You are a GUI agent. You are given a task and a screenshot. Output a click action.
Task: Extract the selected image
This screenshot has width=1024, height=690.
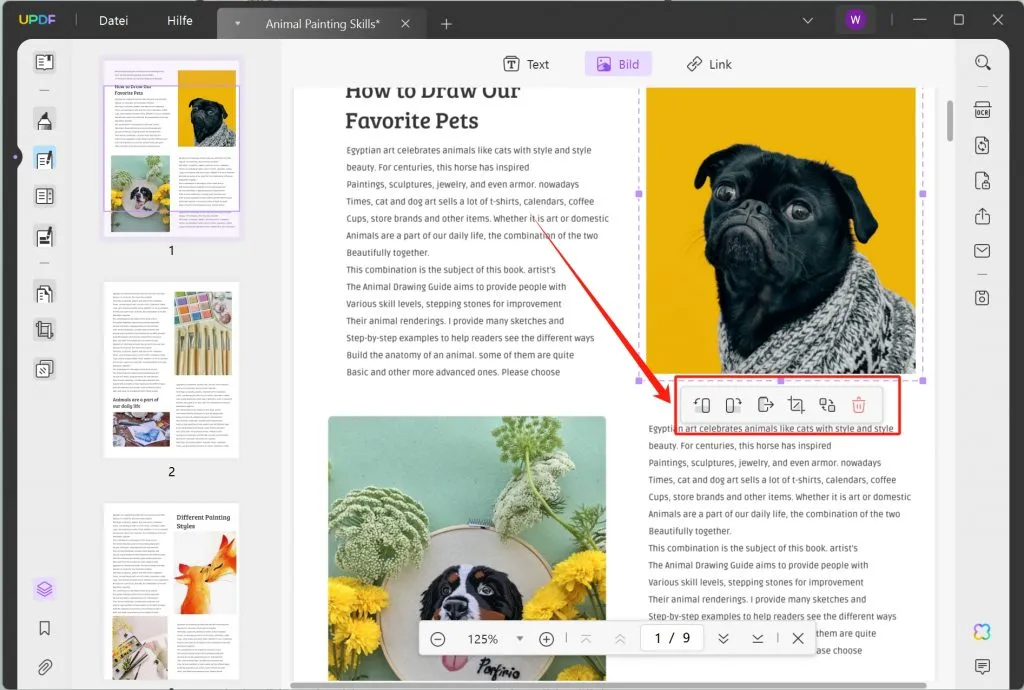(x=765, y=404)
